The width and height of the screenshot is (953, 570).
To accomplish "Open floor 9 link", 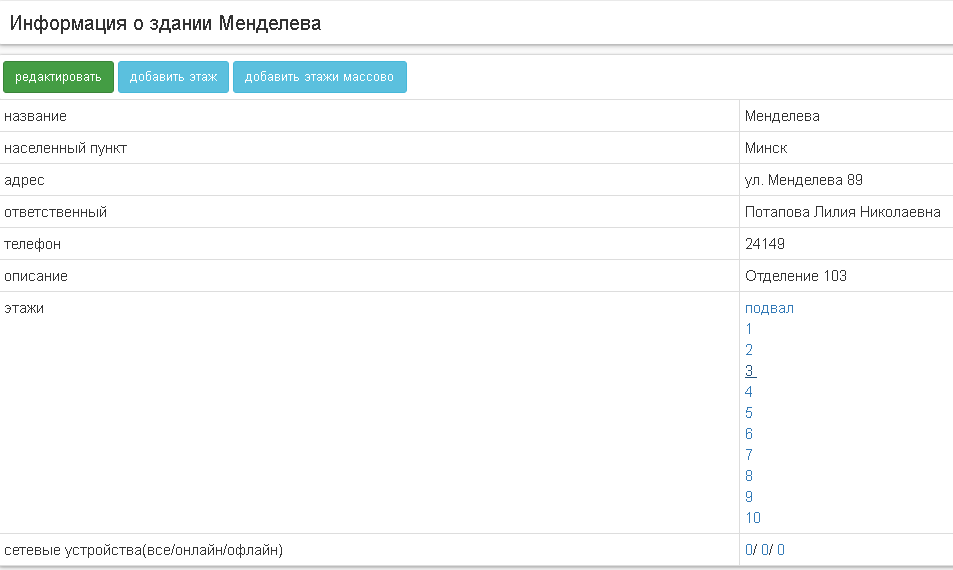I will tap(749, 497).
